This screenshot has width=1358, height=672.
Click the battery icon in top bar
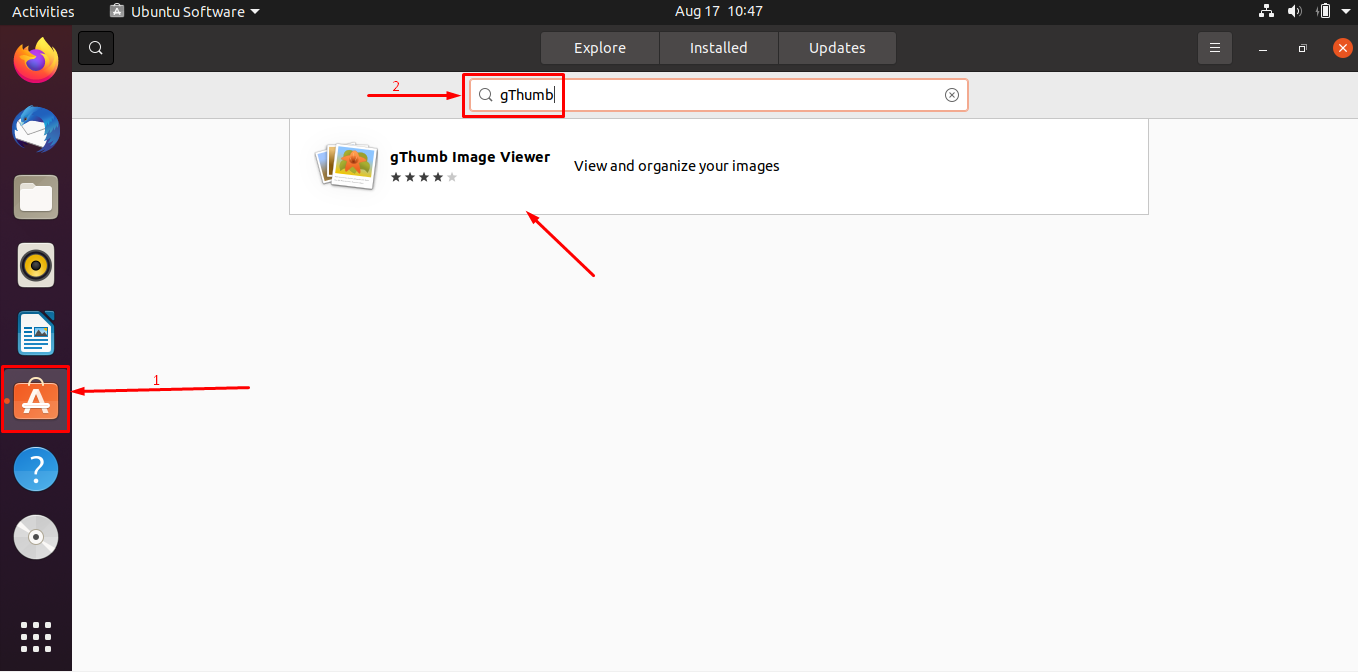tap(1323, 11)
